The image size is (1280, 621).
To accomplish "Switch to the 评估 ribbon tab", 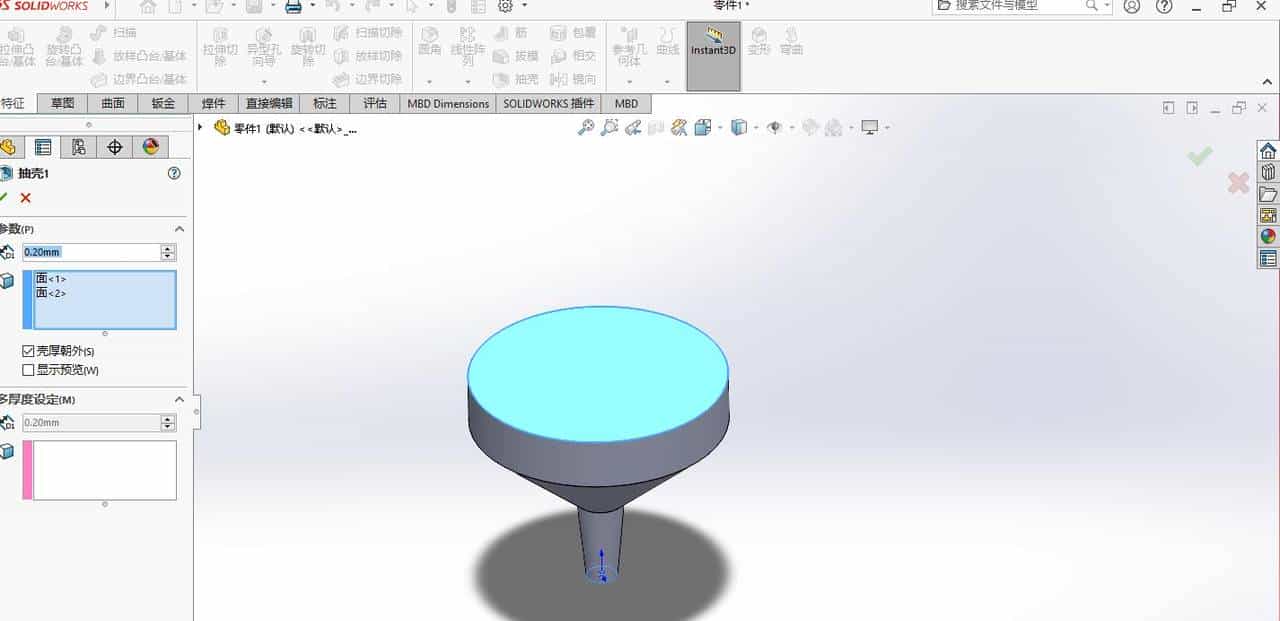I will pyautogui.click(x=374, y=103).
